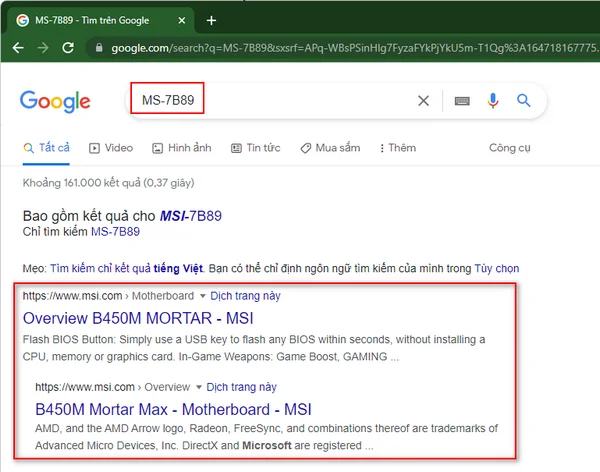Open the Tin tức news tab

click(x=256, y=148)
